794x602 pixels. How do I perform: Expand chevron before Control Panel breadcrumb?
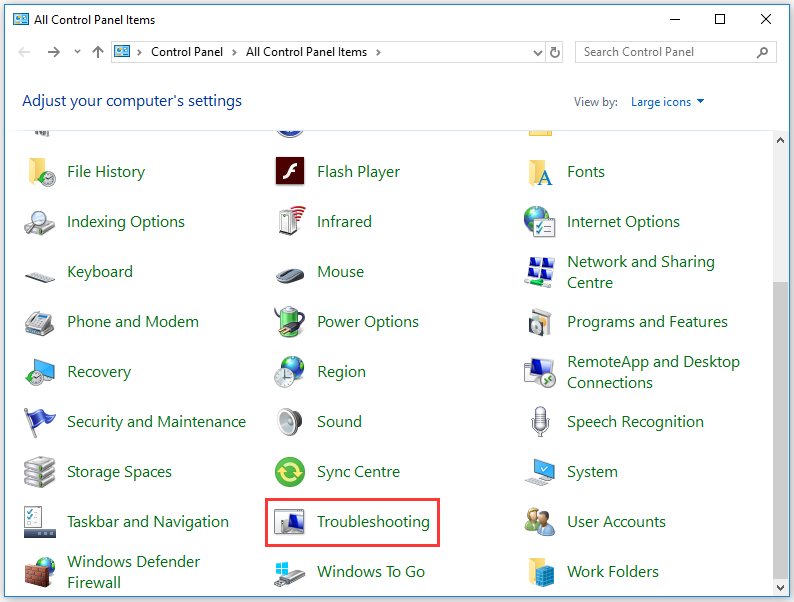click(139, 52)
